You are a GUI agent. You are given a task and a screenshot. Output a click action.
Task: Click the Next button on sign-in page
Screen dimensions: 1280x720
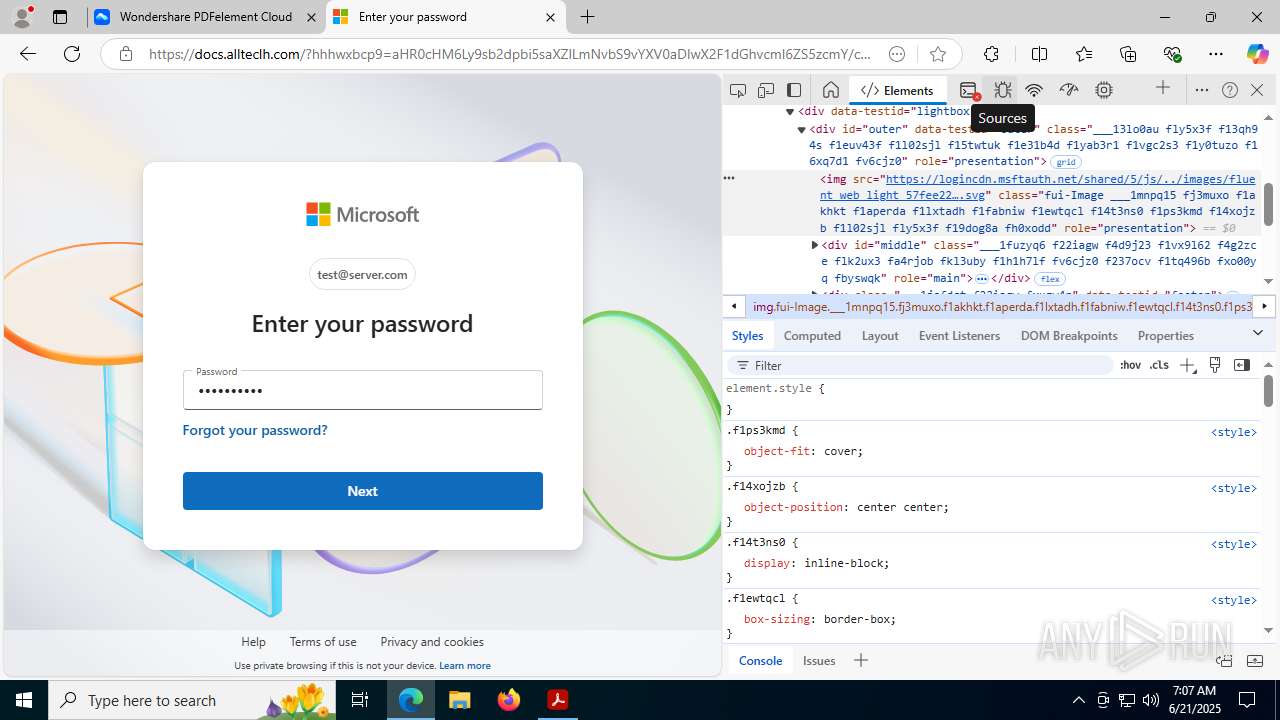[363, 491]
